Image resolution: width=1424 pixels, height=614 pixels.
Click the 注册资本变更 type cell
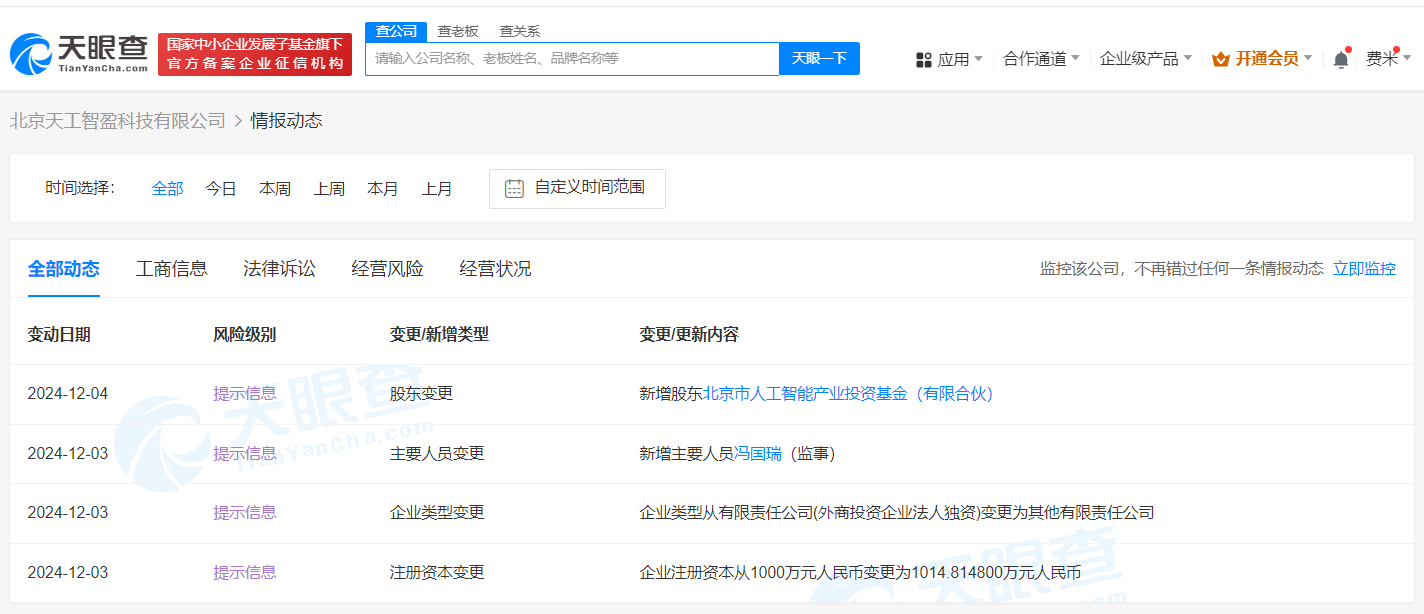point(437,572)
